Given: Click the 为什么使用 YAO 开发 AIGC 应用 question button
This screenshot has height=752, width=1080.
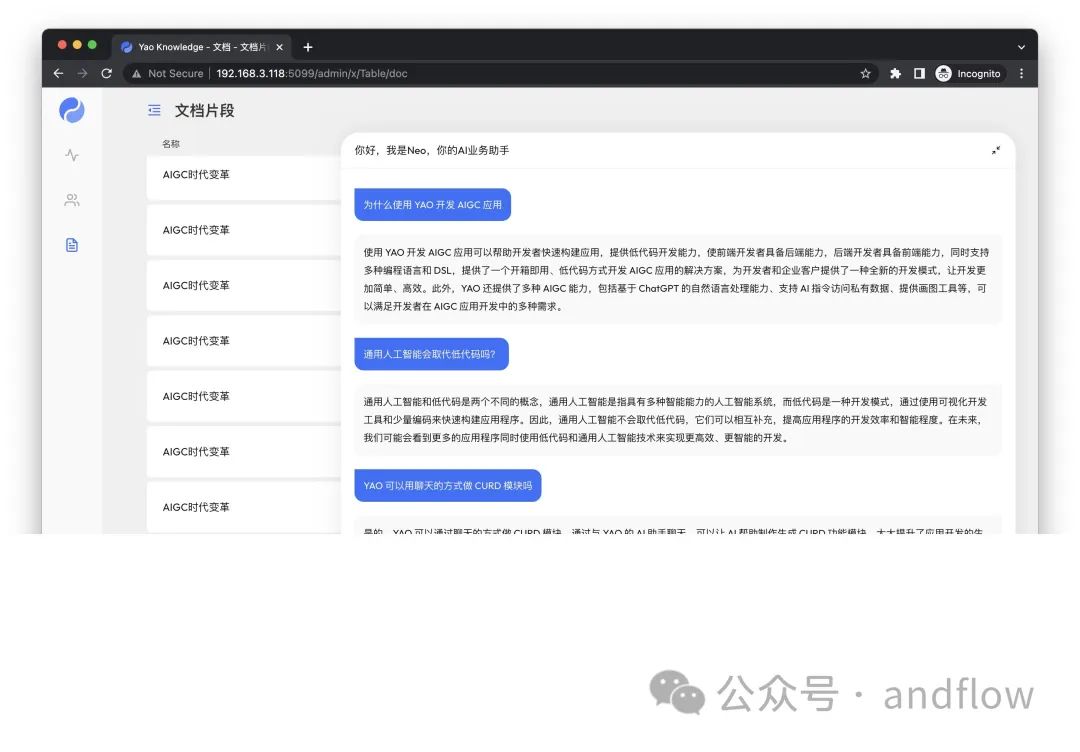Looking at the screenshot, I should click(x=432, y=204).
